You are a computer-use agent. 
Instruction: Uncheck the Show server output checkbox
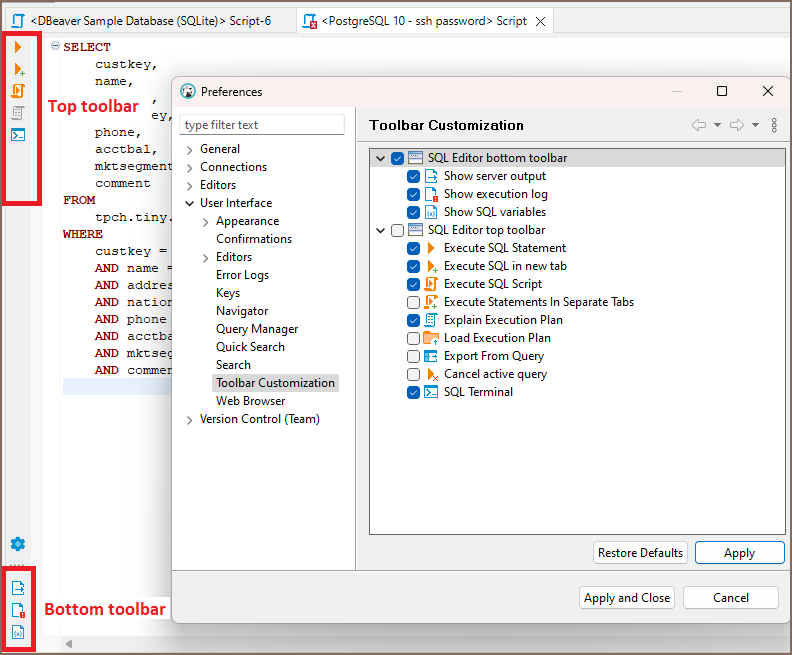[x=414, y=176]
